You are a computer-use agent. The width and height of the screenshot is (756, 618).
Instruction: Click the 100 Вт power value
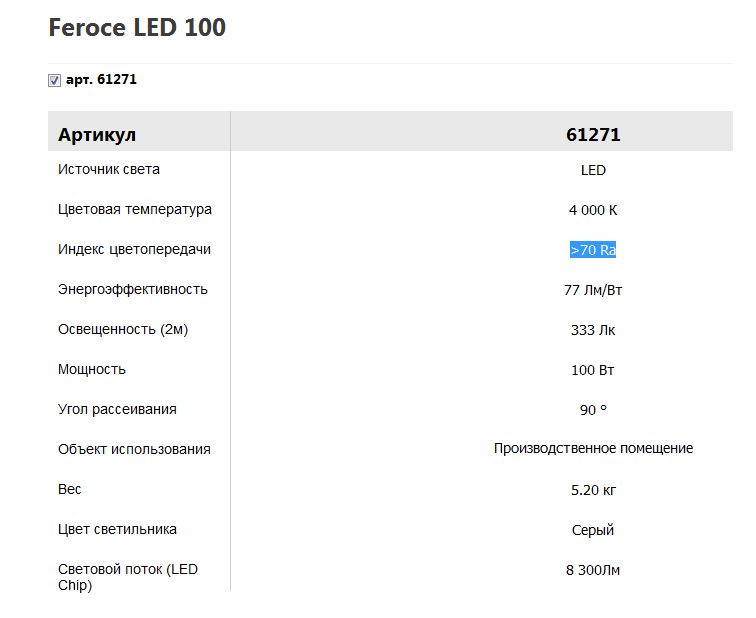click(593, 370)
